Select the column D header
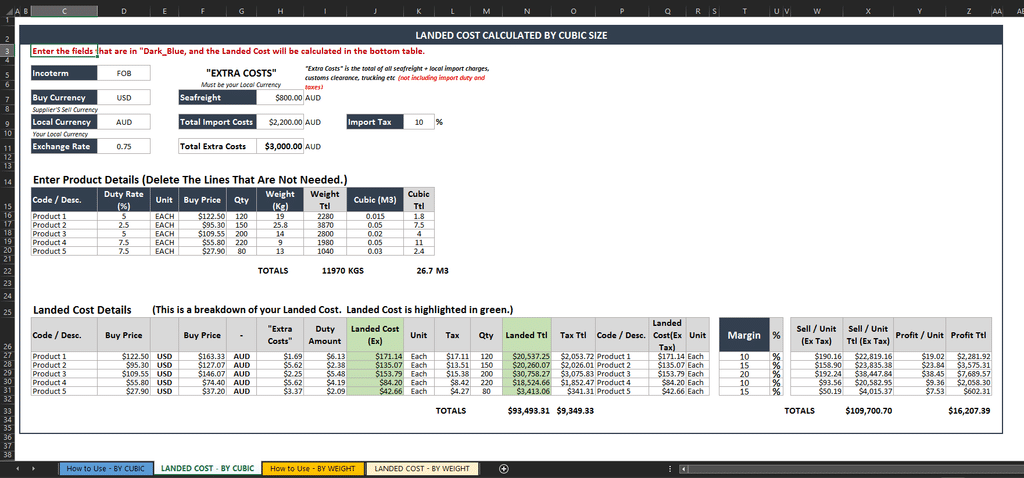Image resolution: width=1024 pixels, height=478 pixels. [x=124, y=11]
